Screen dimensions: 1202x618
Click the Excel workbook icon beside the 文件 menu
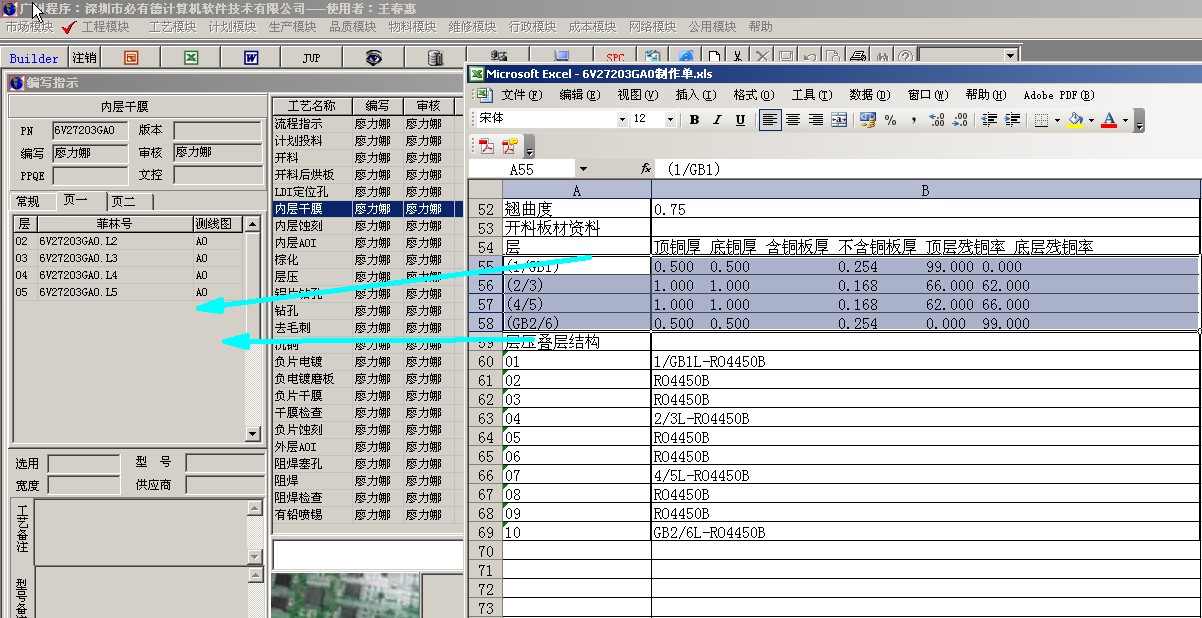coord(484,95)
